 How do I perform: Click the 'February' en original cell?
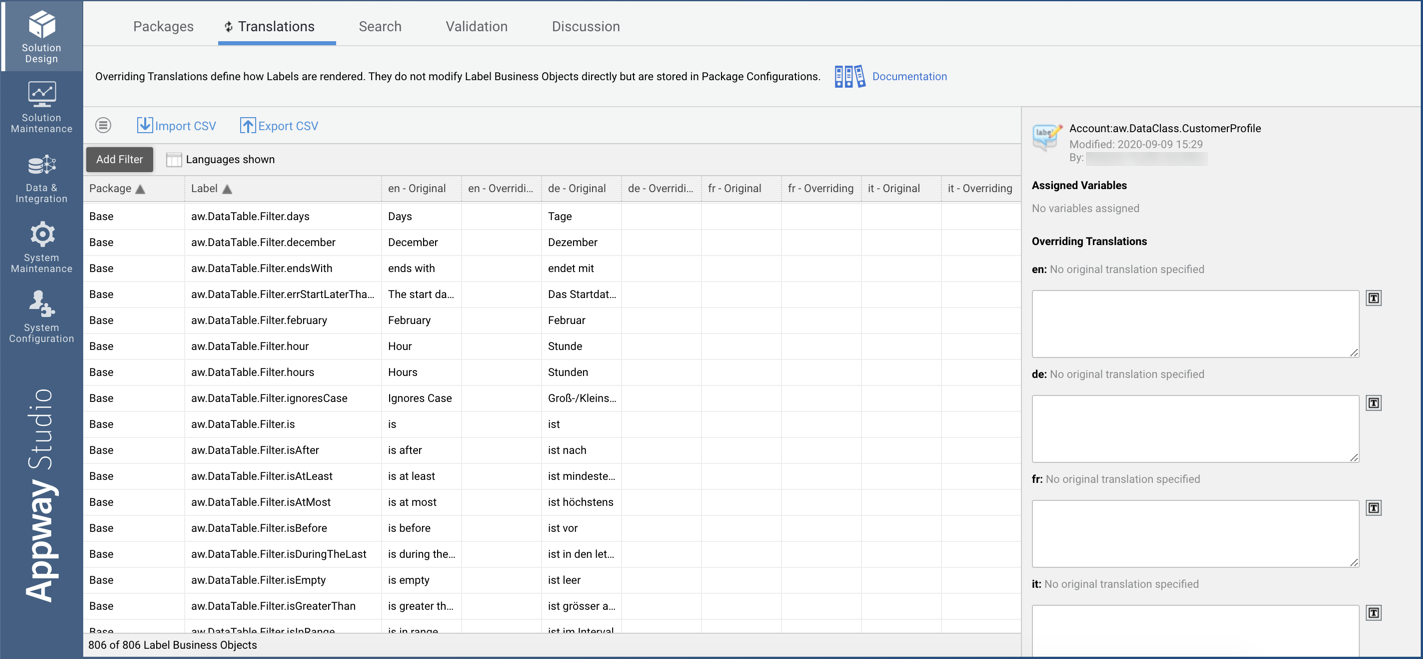point(421,320)
